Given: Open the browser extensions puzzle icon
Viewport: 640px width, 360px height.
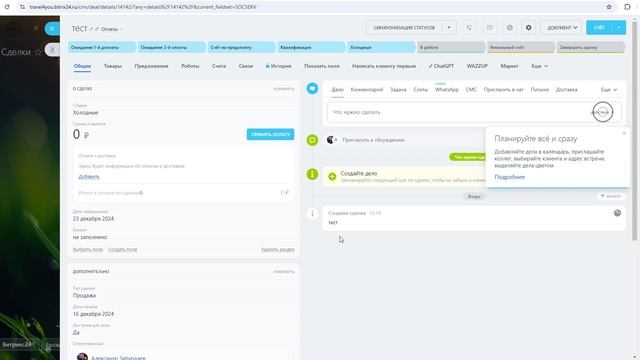Looking at the screenshot, I should (x=627, y=7).
